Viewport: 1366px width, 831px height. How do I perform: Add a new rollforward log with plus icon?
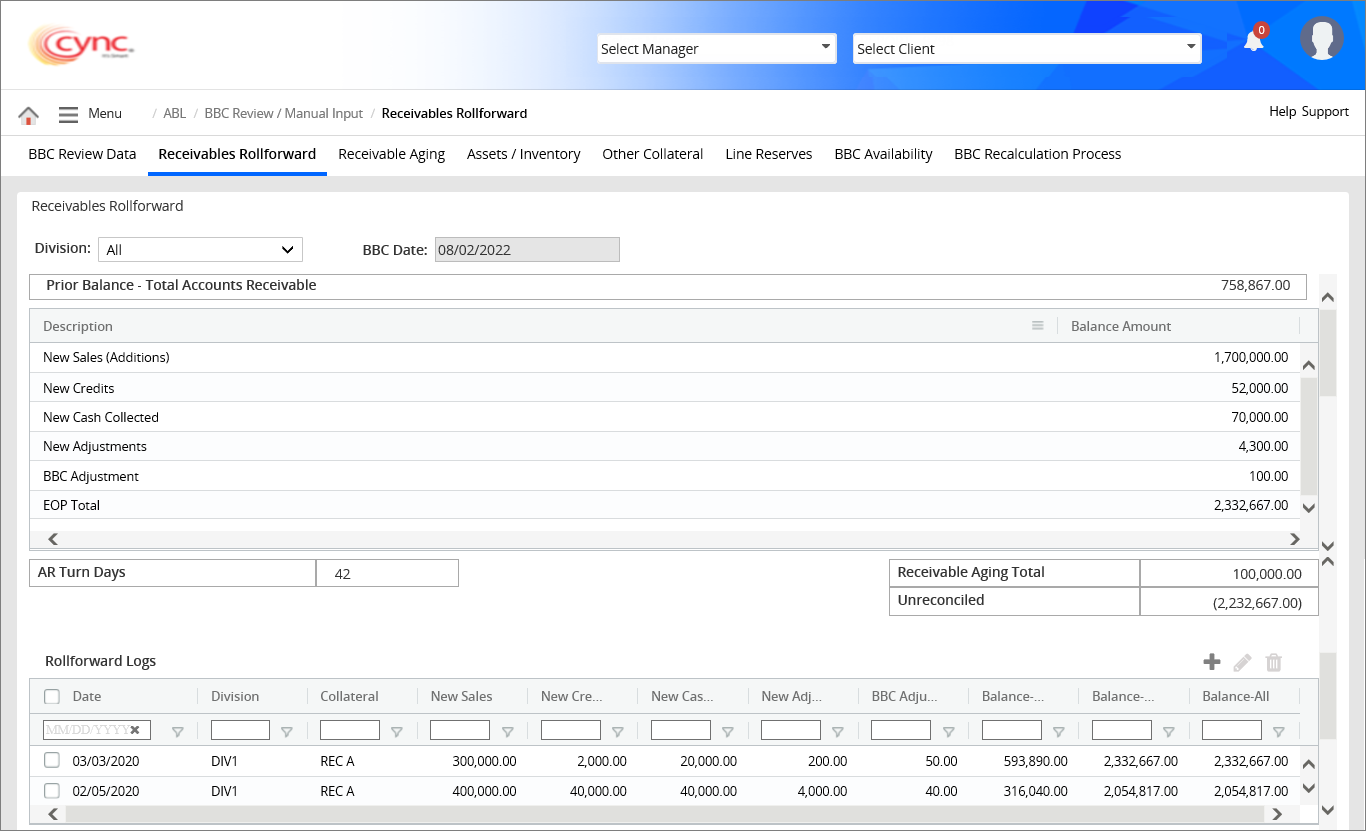(x=1211, y=662)
